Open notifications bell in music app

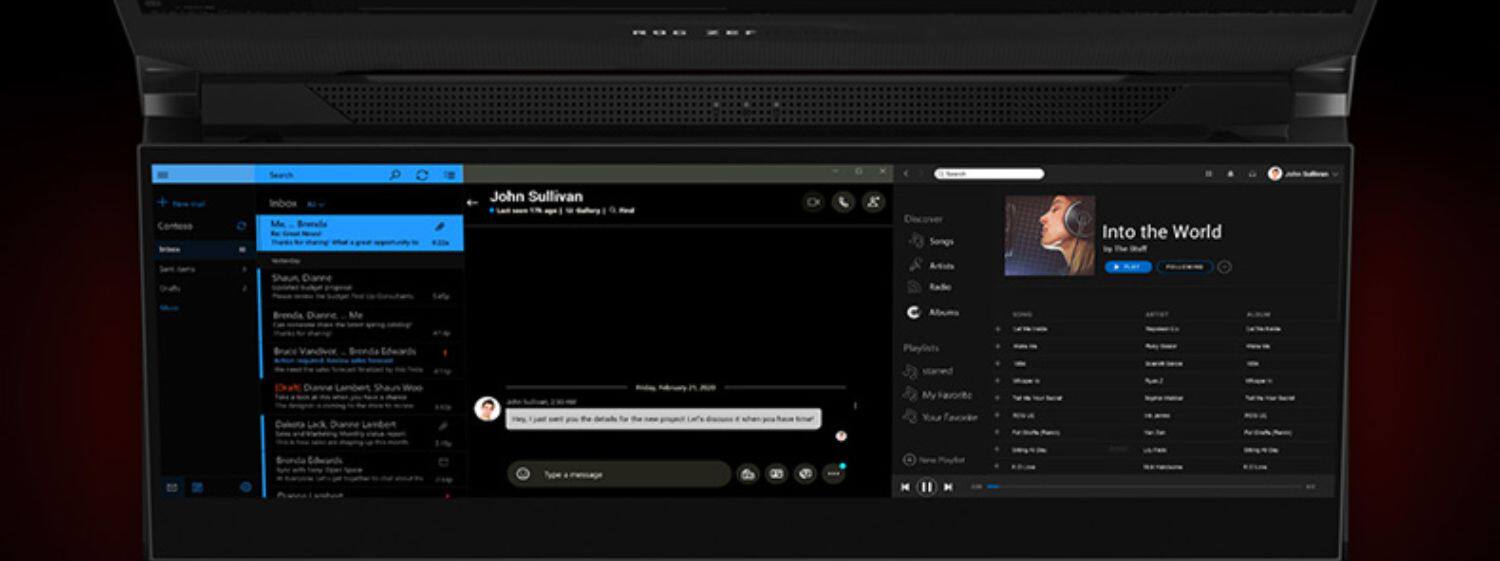(x=1230, y=174)
